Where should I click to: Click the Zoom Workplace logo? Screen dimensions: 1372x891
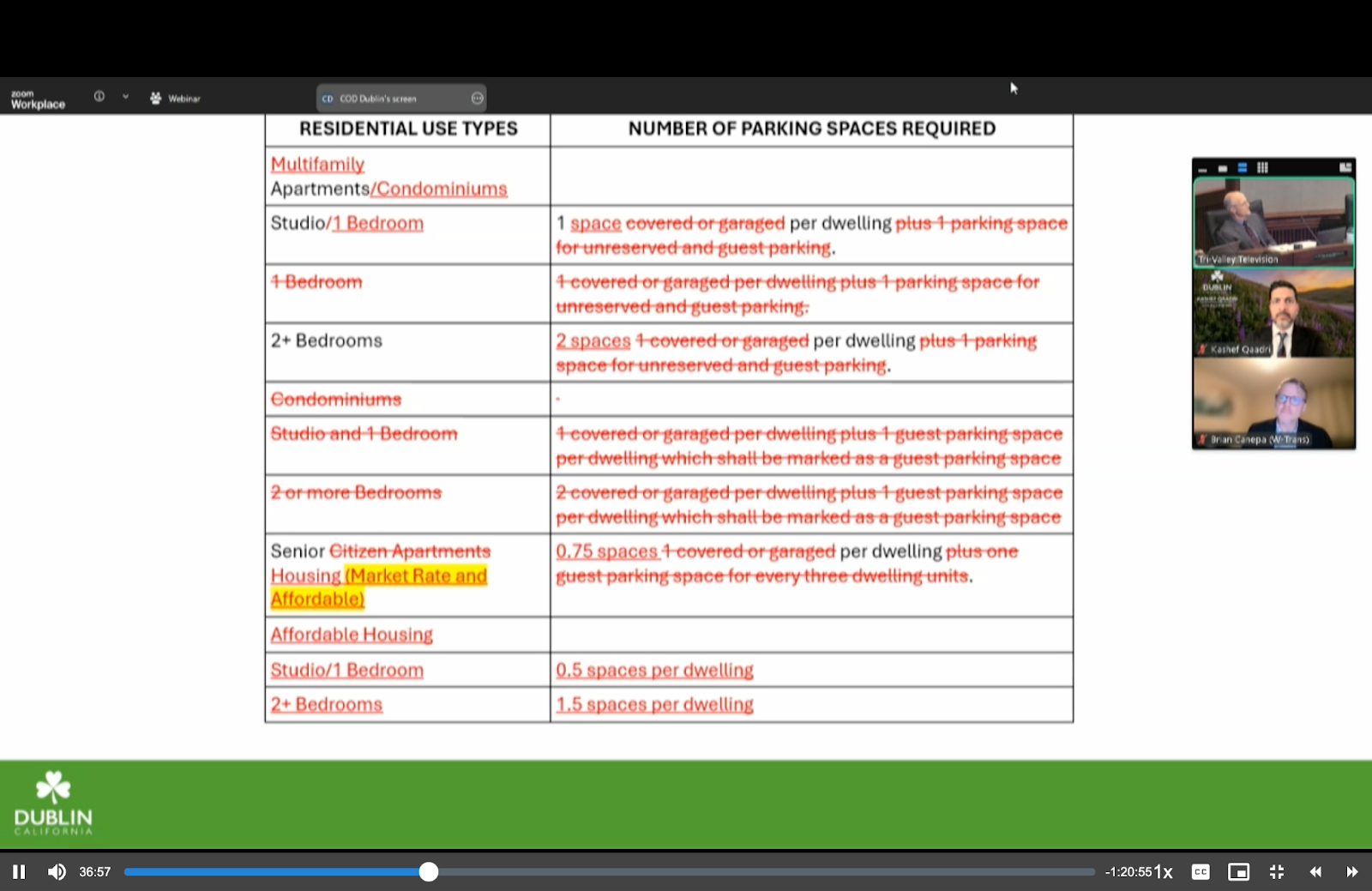click(38, 99)
